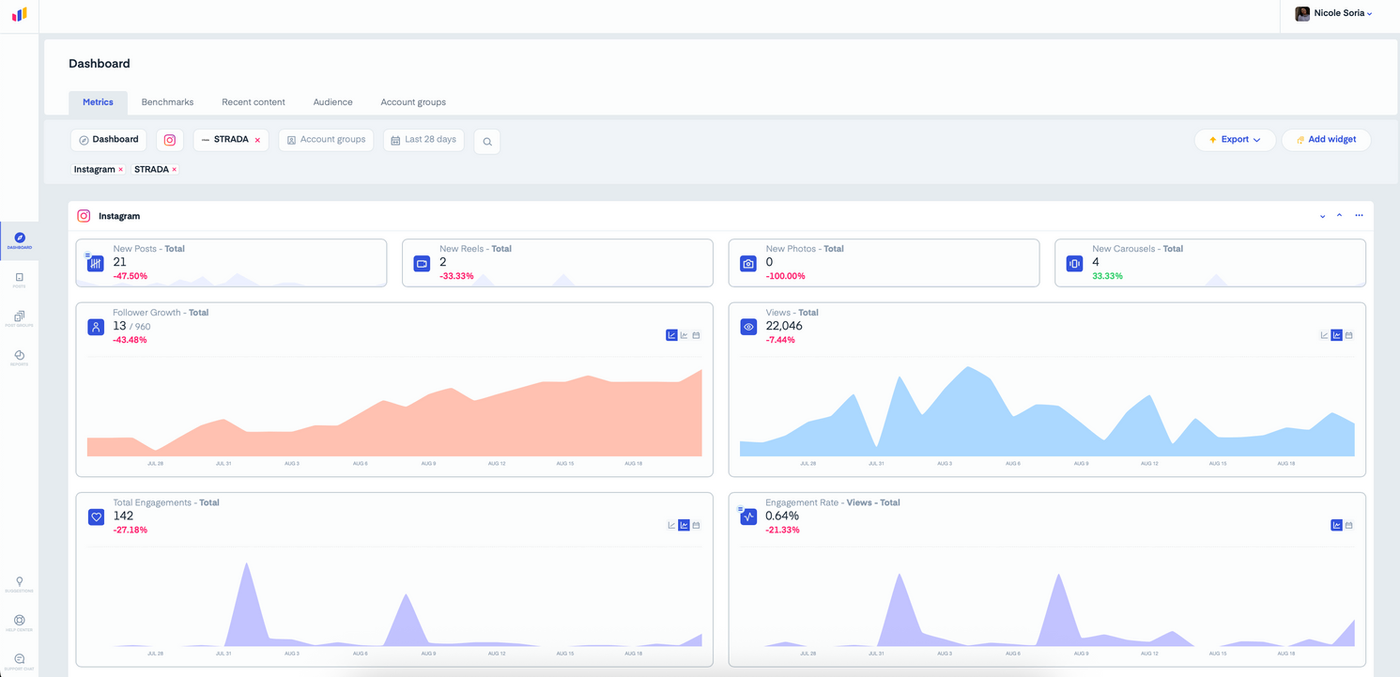Open the Help Center sidebar icon
Image resolution: width=1400 pixels, height=677 pixels.
coord(19,623)
